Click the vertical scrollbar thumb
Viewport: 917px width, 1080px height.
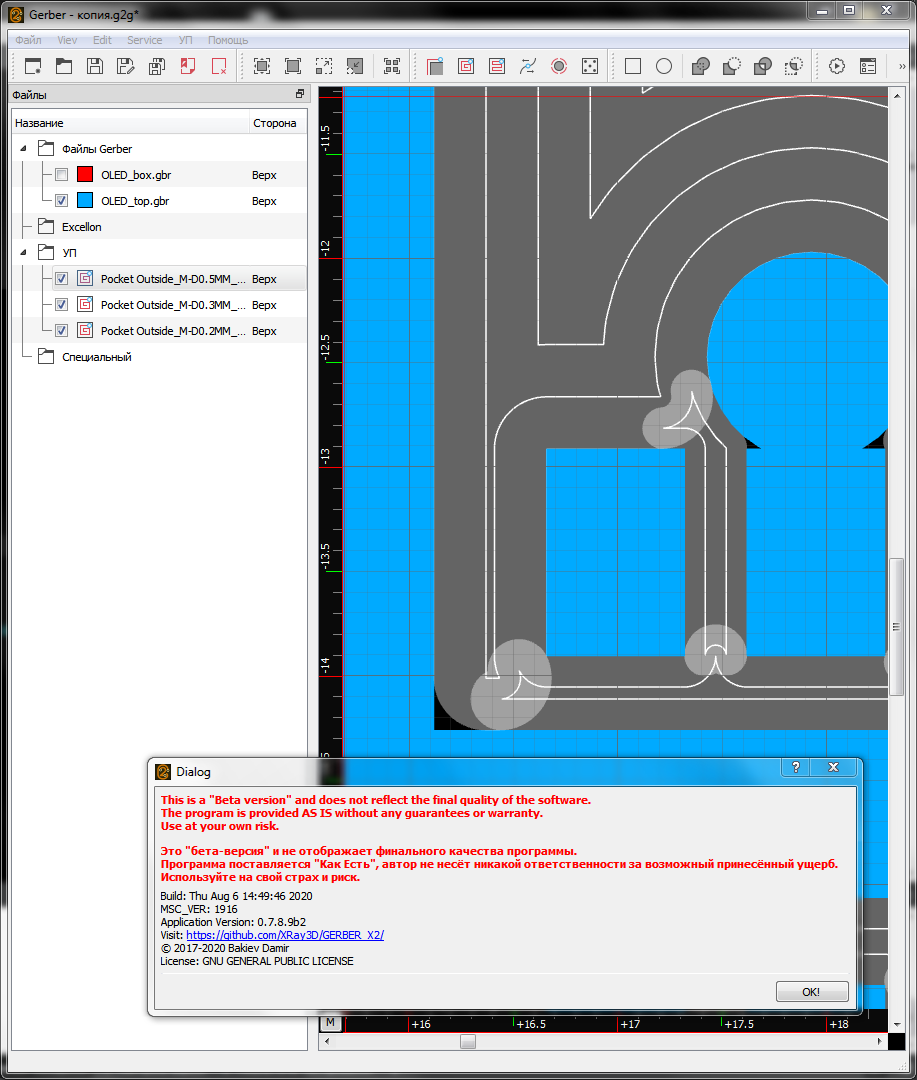coord(896,627)
